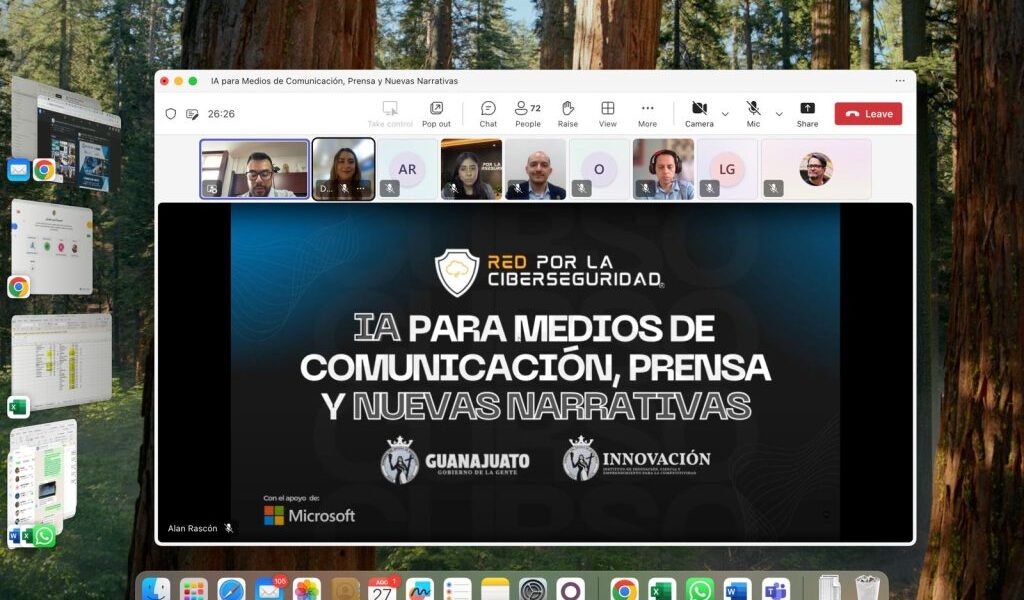Leave the meeting

click(x=868, y=114)
